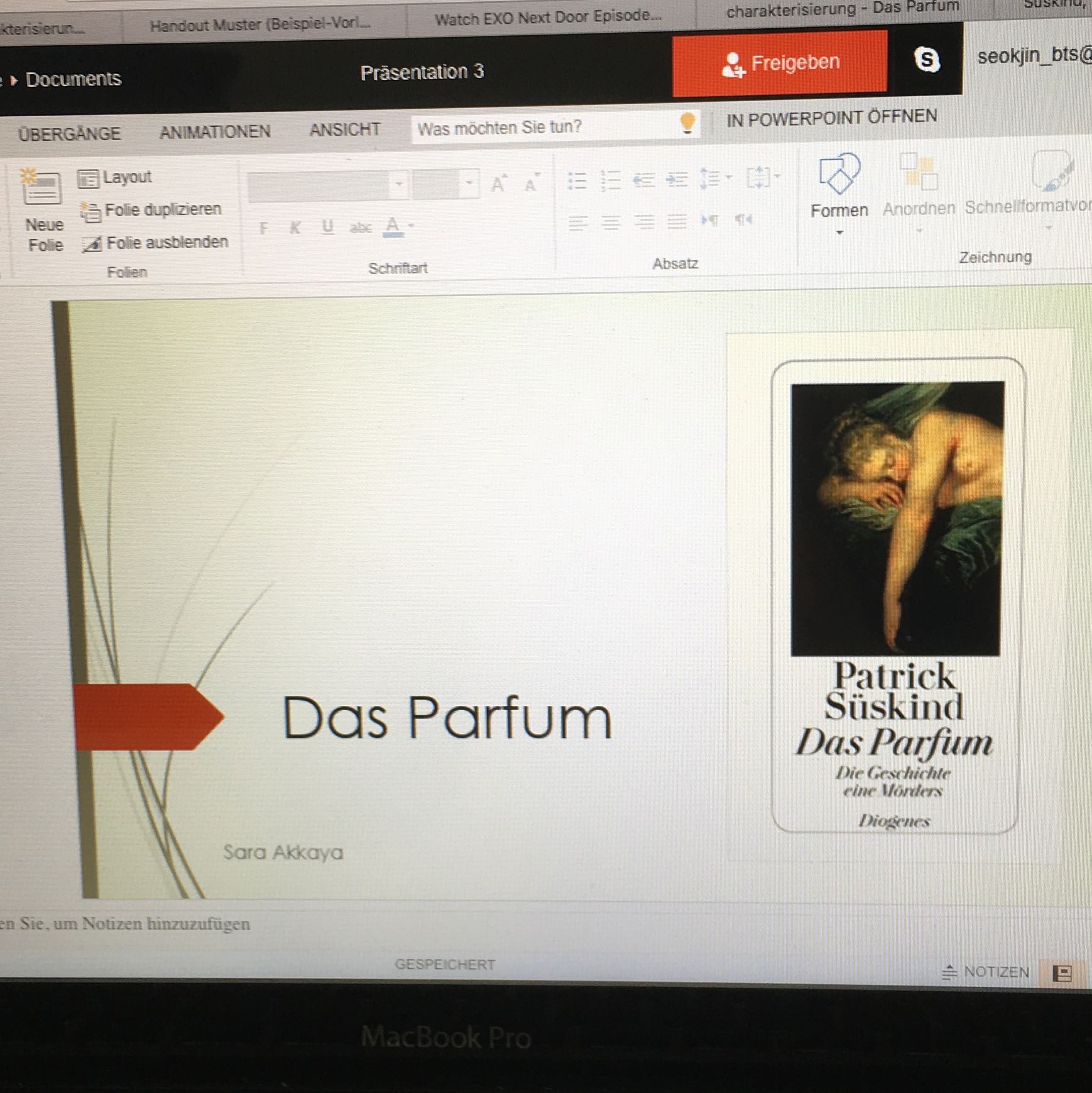Click IN POWERPOINT ÖFFNEN link
This screenshot has width=1092, height=1093.
click(x=831, y=118)
